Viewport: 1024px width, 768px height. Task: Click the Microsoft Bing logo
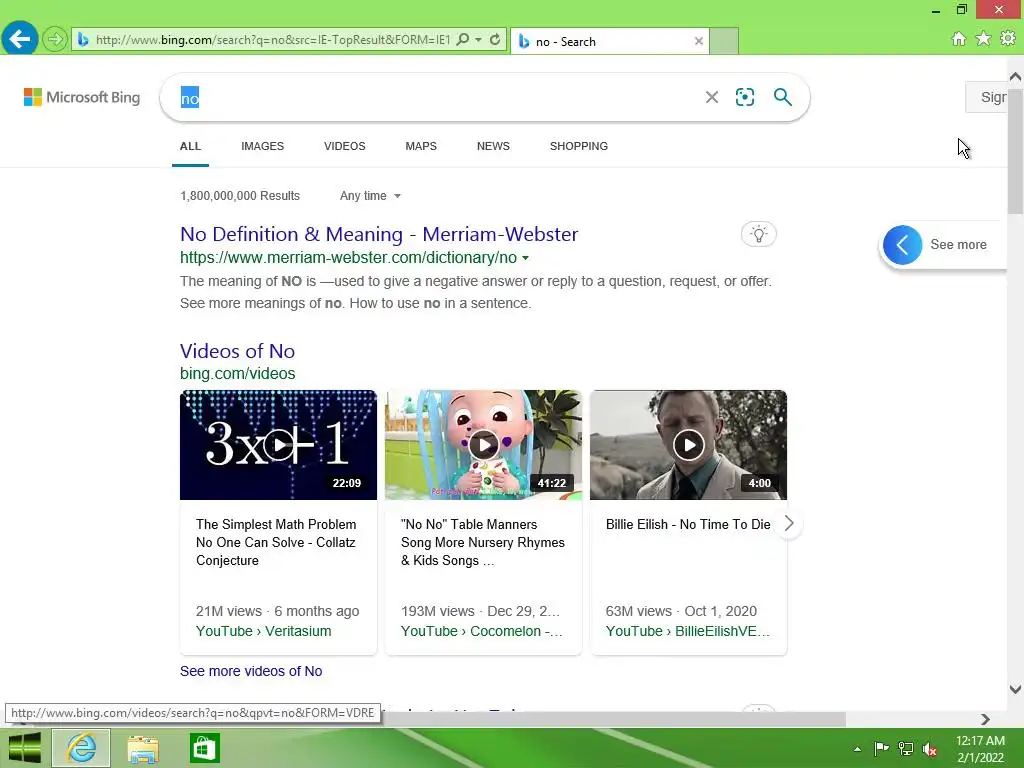[82, 97]
